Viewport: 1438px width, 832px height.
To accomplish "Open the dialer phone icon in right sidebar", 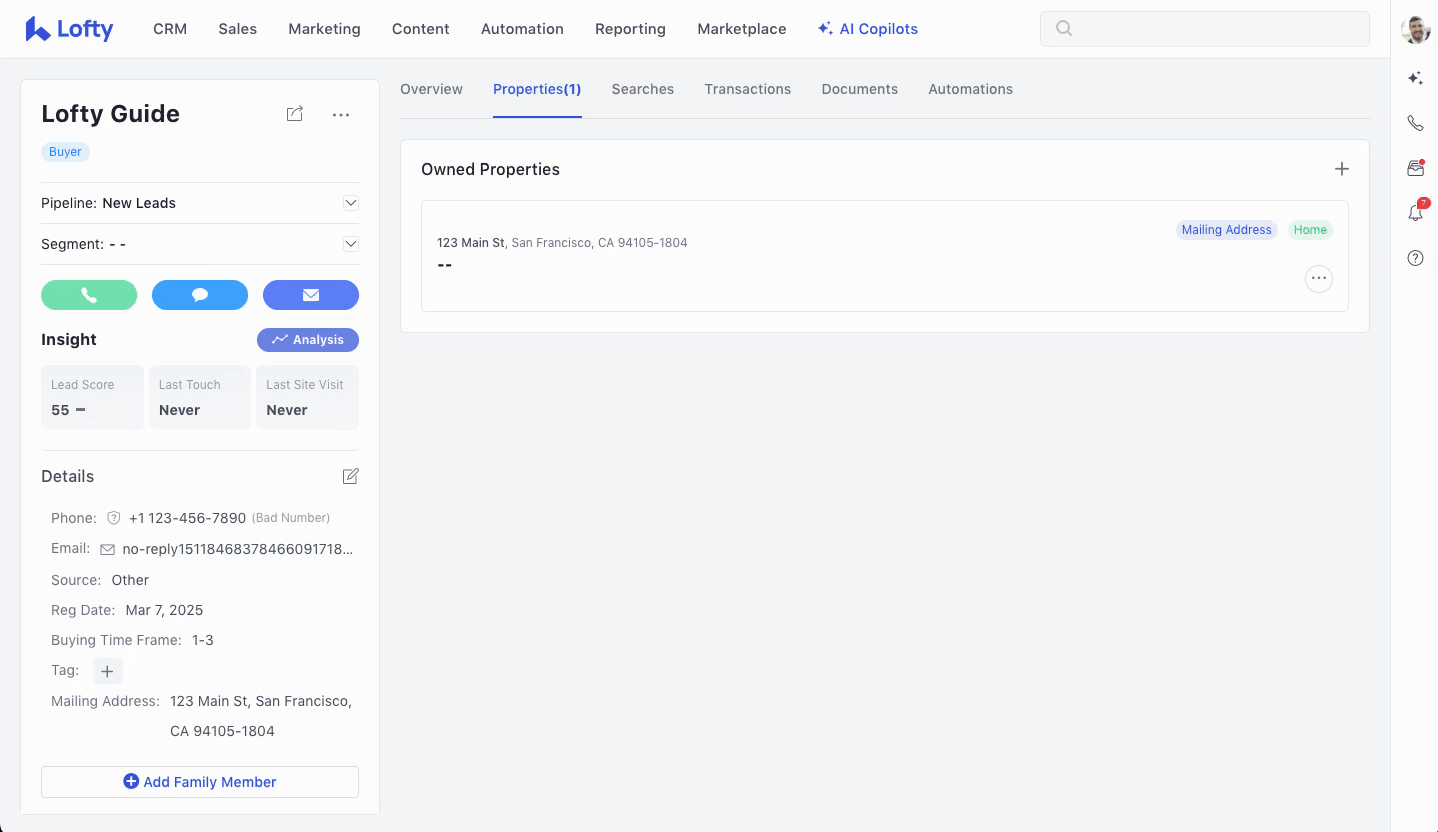I will pyautogui.click(x=1415, y=123).
